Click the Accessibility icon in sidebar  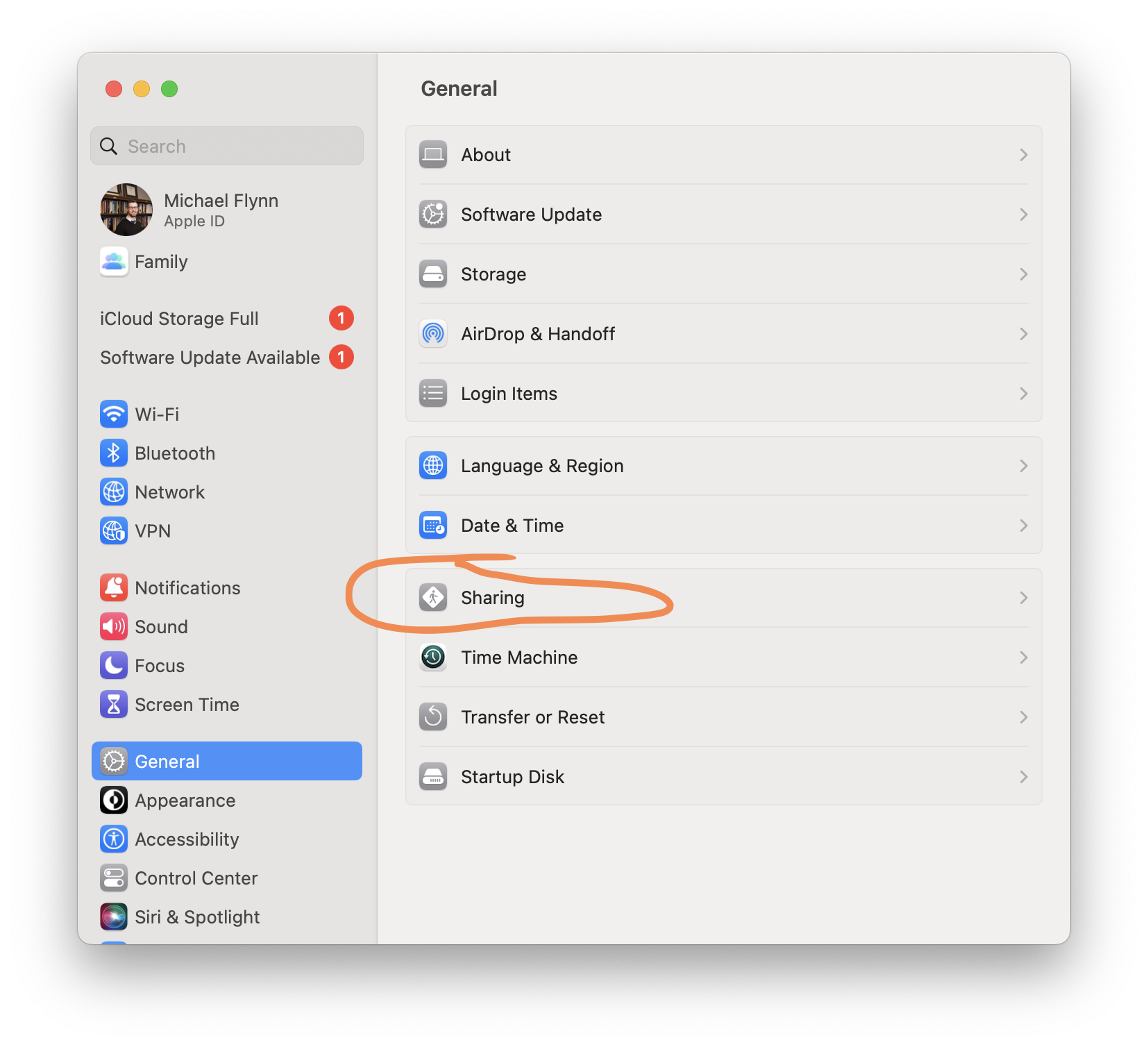pyautogui.click(x=114, y=839)
